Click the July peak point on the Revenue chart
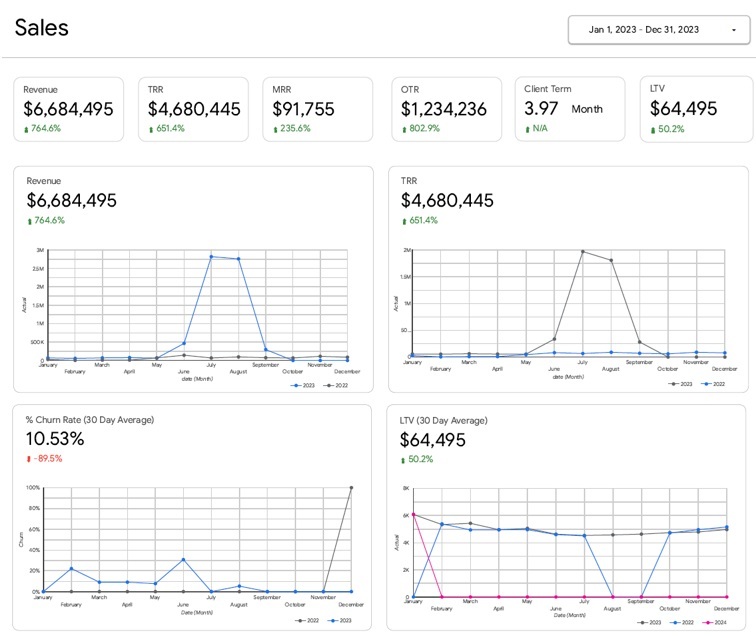Screen dimensions: 756x636 tap(211, 257)
